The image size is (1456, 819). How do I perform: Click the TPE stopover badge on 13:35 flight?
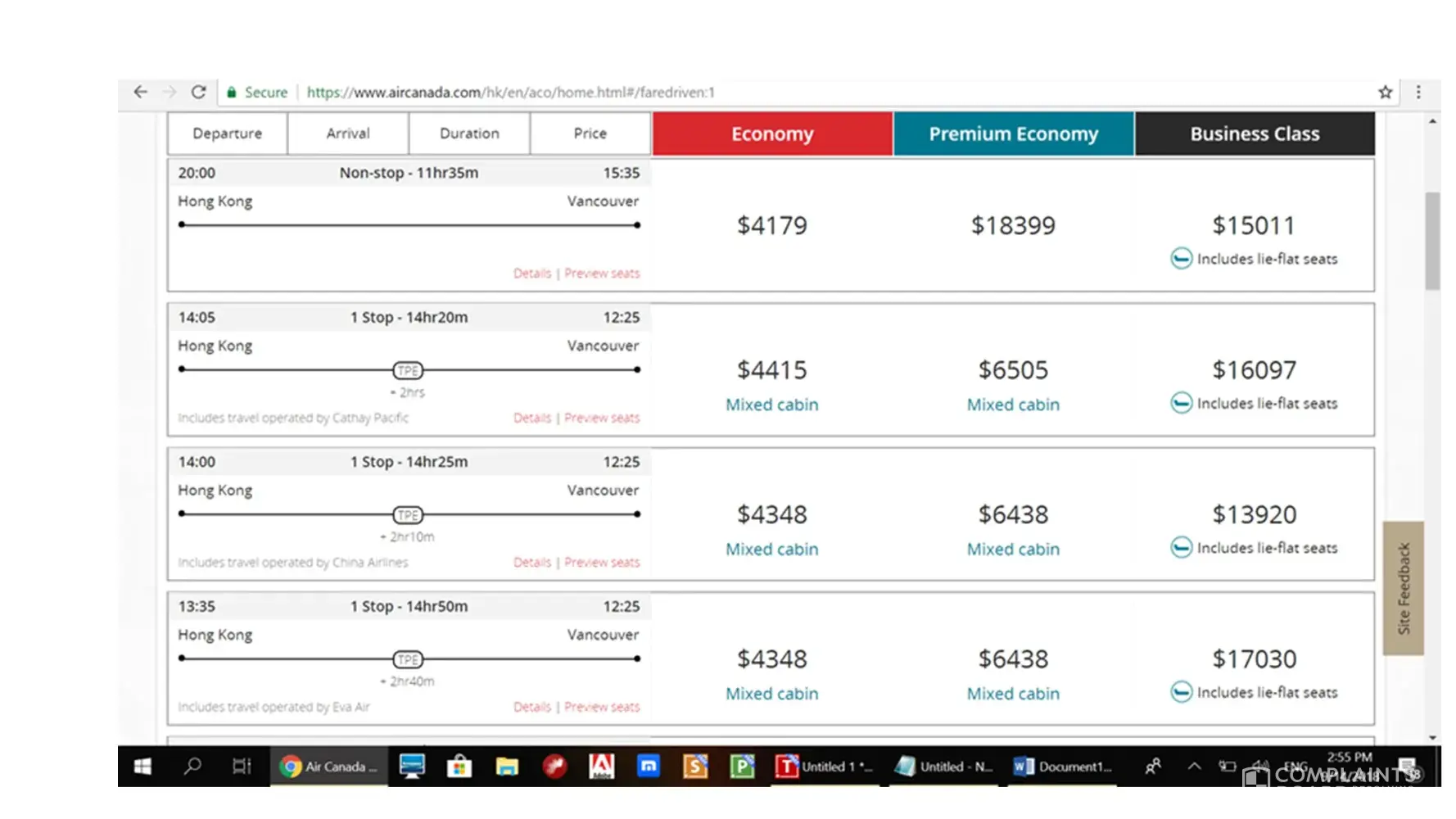[408, 659]
